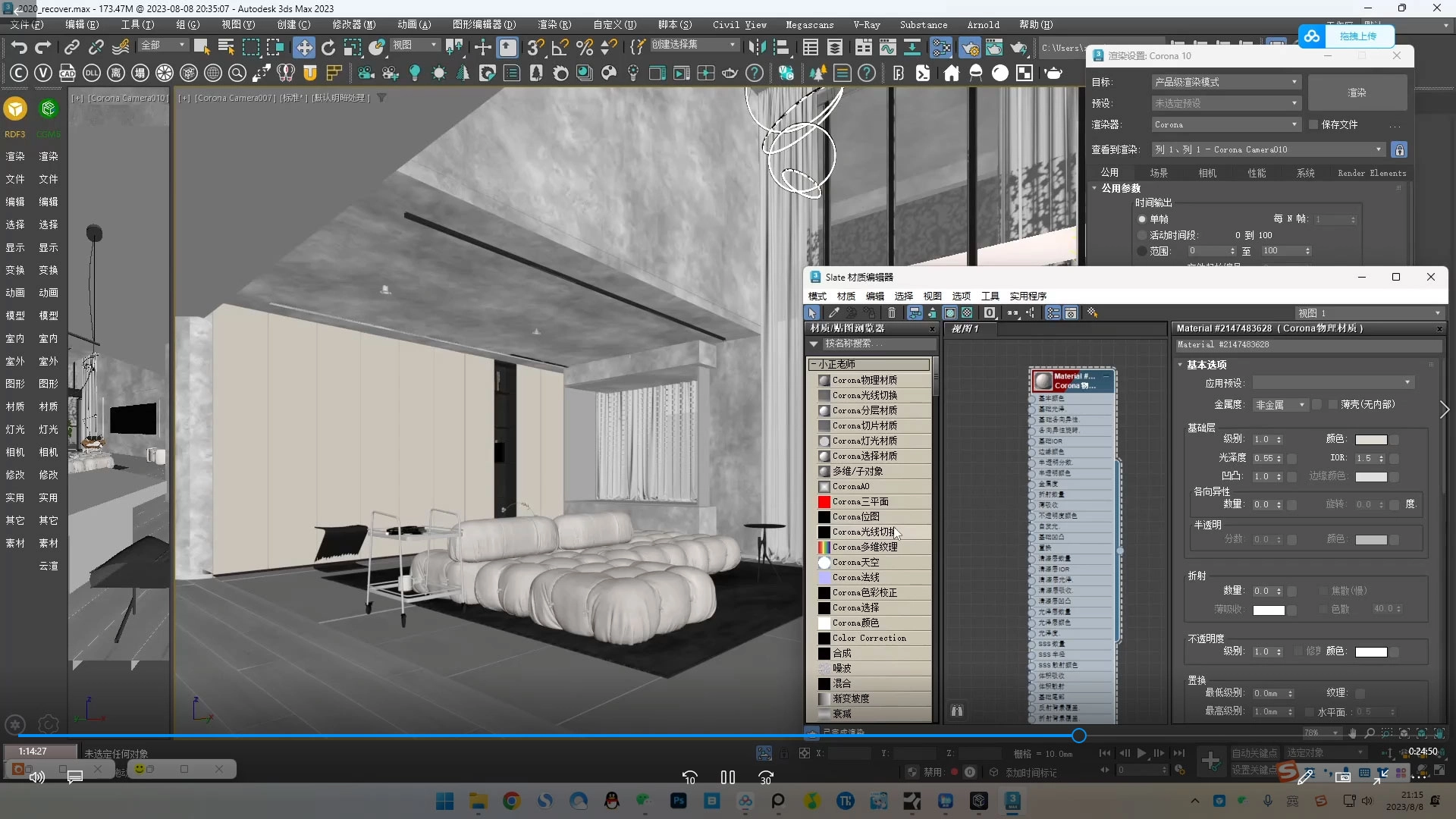Select the Move transform tool
The image size is (1456, 819).
(x=303, y=47)
